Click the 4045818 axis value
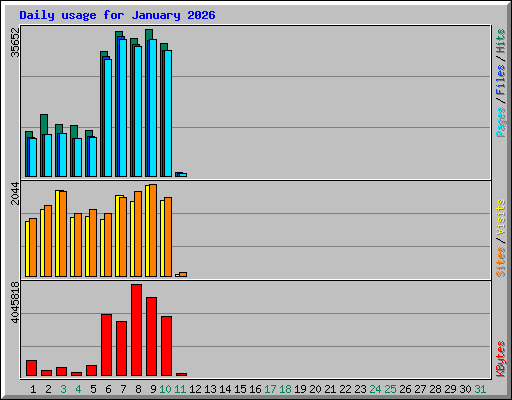 click(15, 303)
